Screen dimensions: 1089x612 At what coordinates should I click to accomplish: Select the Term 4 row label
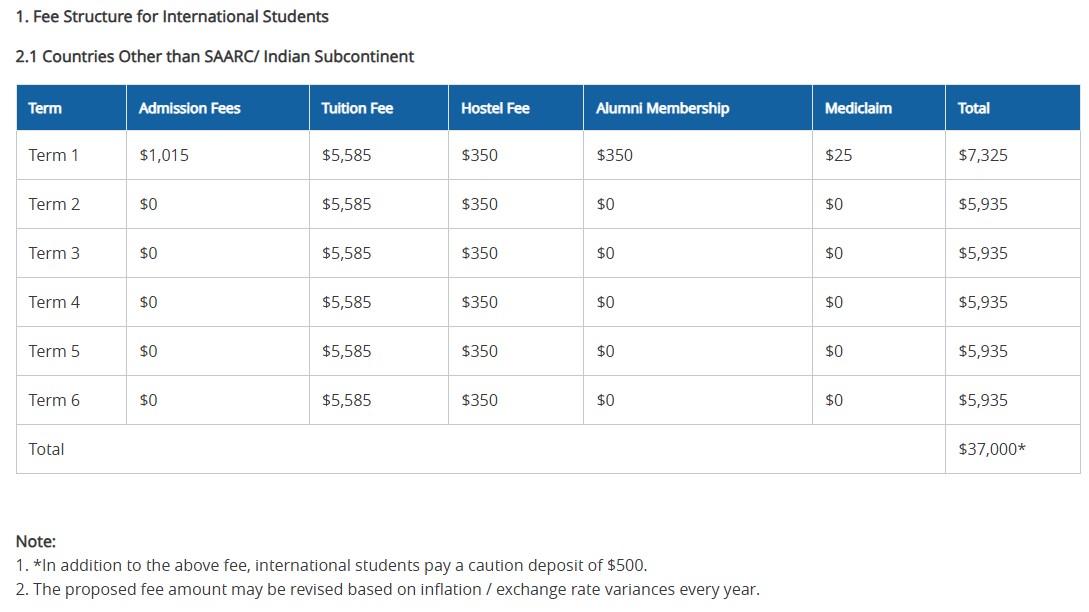click(54, 302)
